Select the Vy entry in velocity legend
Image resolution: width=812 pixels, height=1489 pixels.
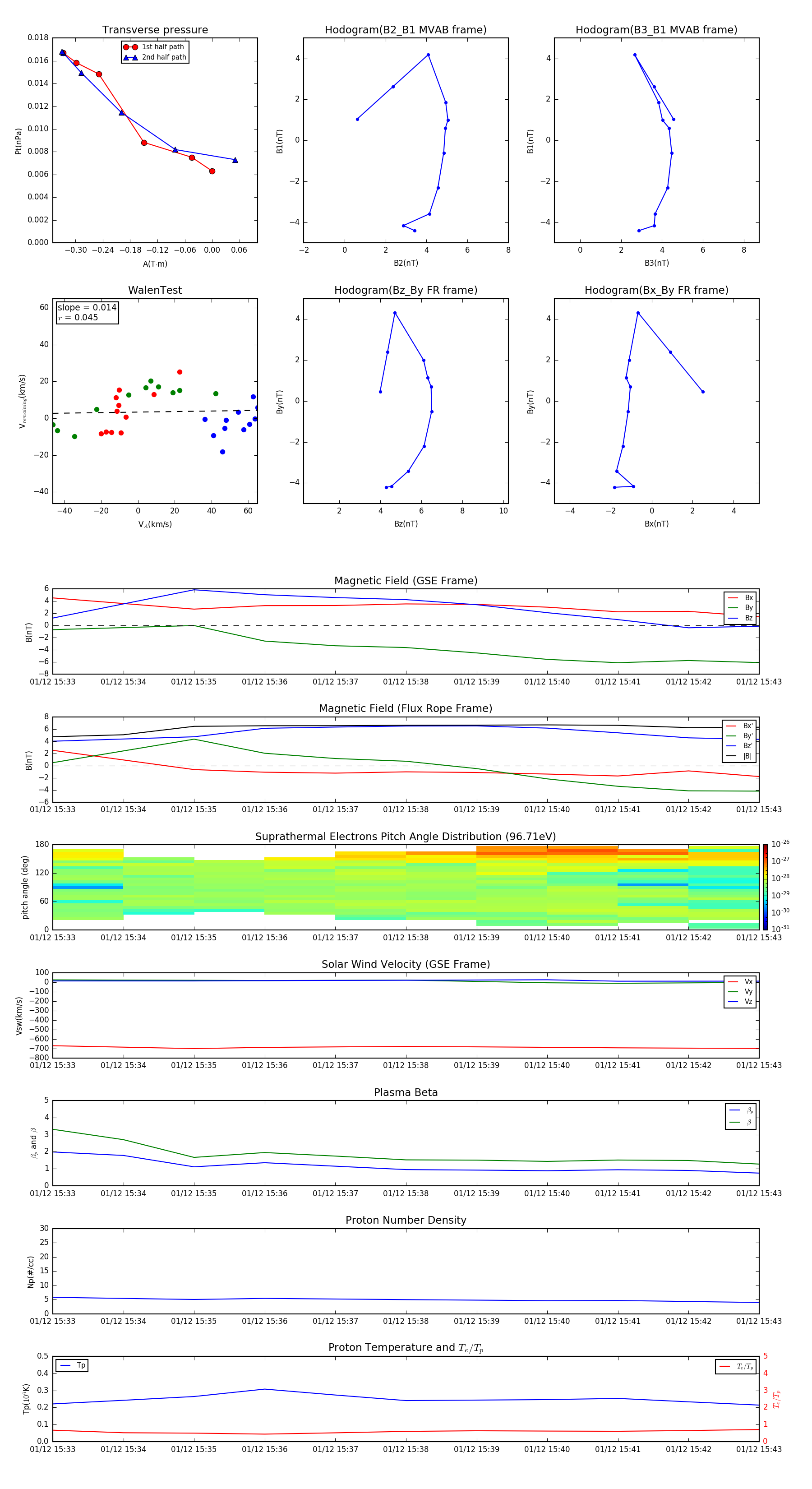coord(740,991)
